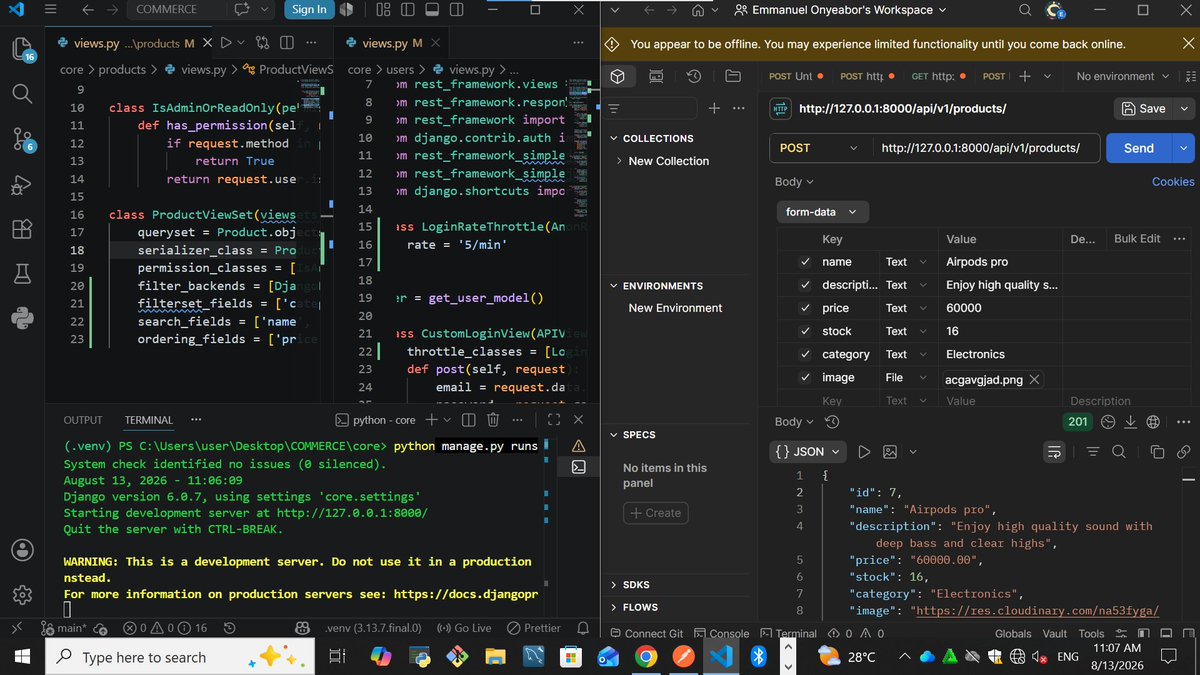Viewport: 1200px width, 675px height.
Task: Open the VS Code Explorer view
Action: coord(22,50)
